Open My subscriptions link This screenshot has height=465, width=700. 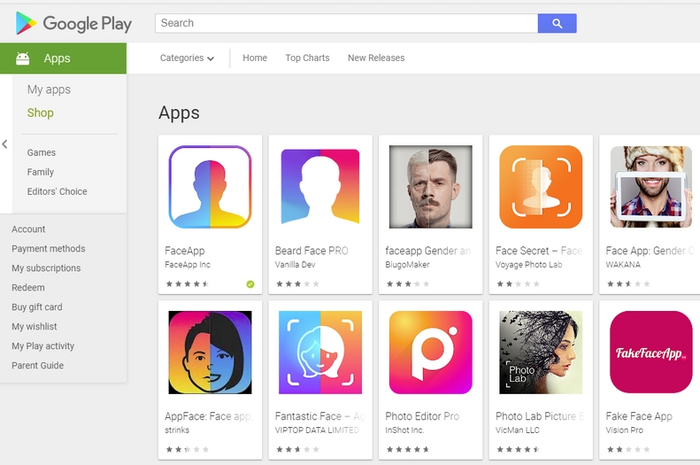coord(46,268)
